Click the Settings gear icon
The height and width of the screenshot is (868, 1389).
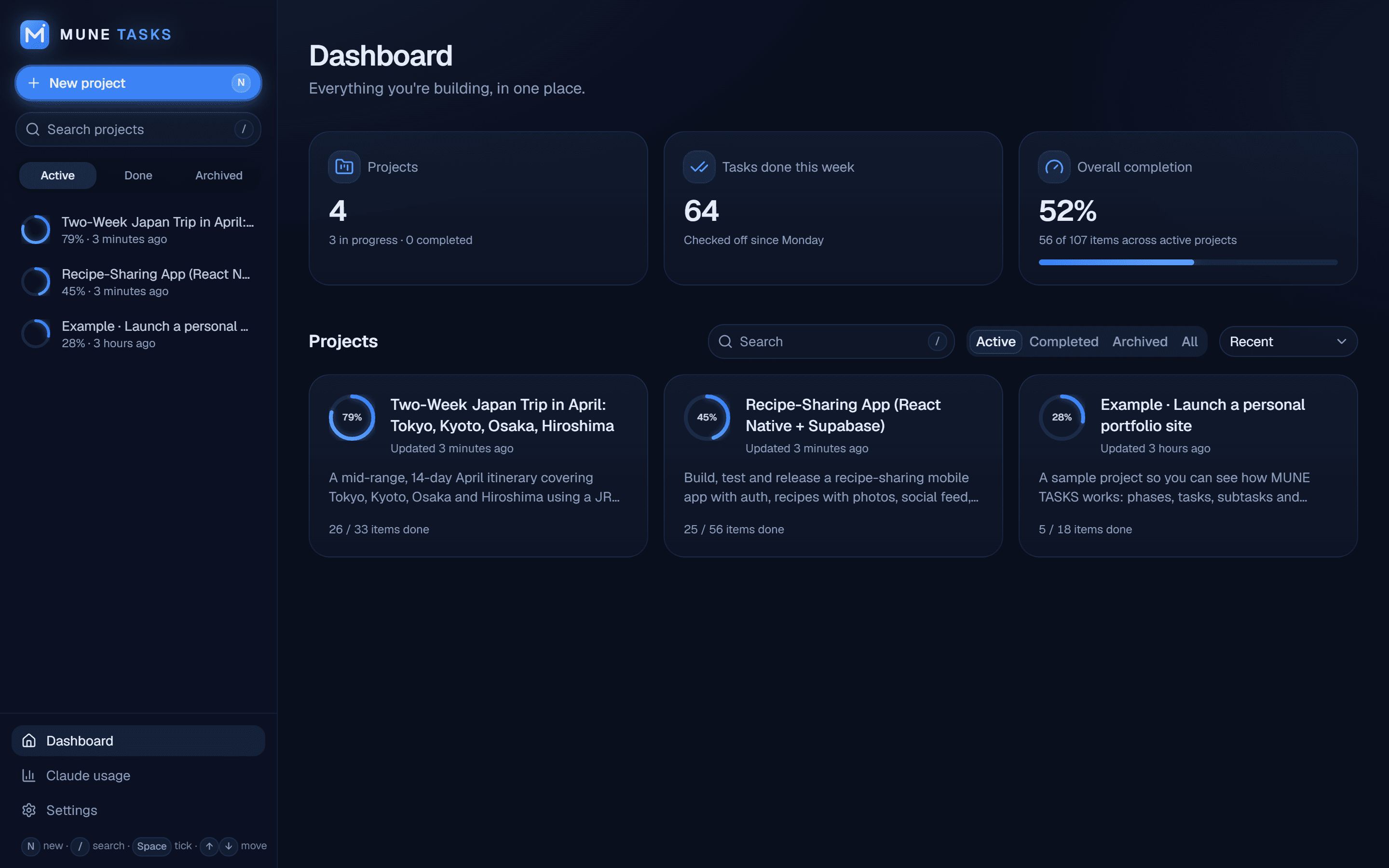click(x=29, y=810)
